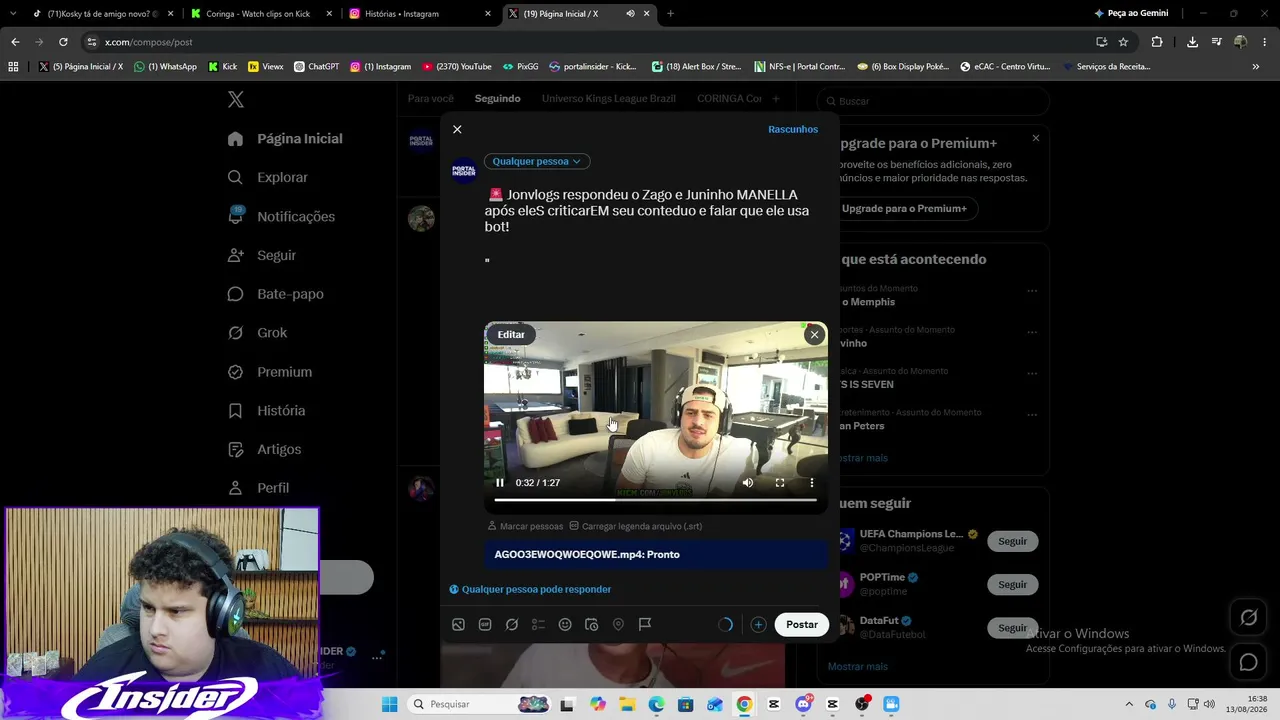Click the Grok floating button
Screen dimensions: 1280x720
pyautogui.click(x=1249, y=618)
